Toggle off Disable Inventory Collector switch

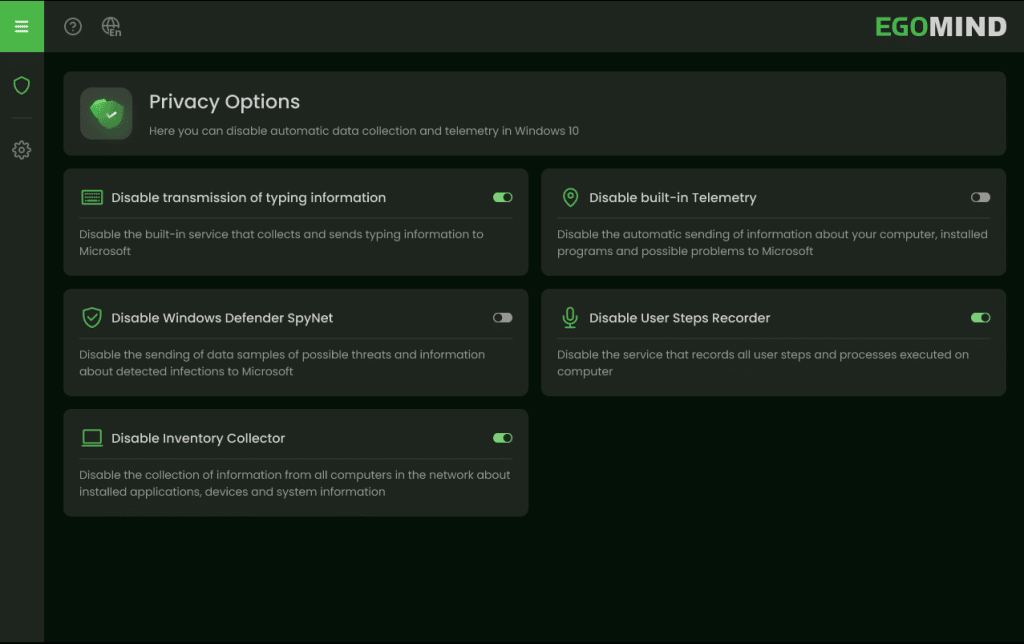coord(502,438)
